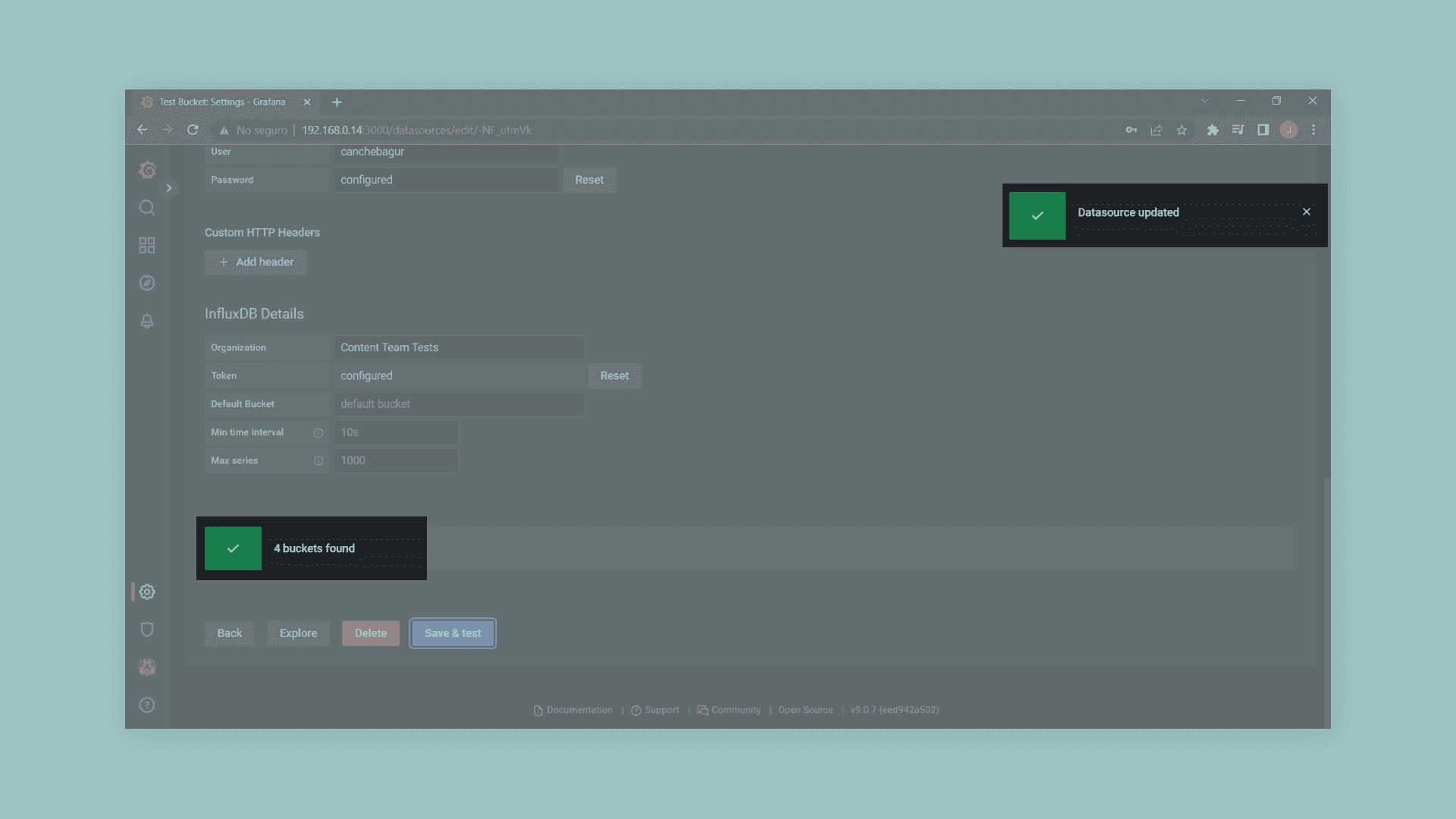Show Min time interval info tooltip icon
Viewport: 1456px width, 819px height.
[x=318, y=432]
